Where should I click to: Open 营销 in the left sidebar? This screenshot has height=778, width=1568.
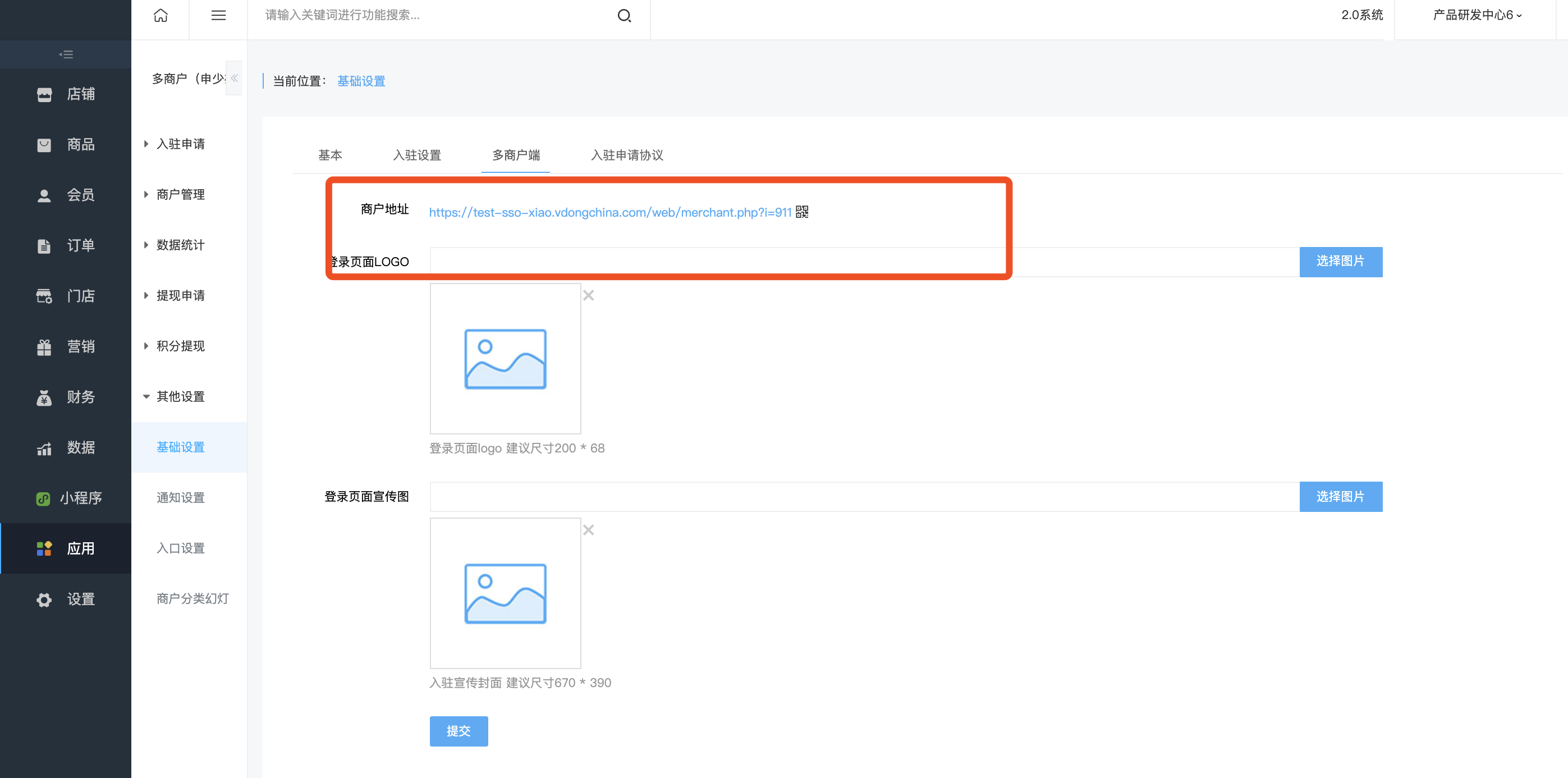coord(66,347)
